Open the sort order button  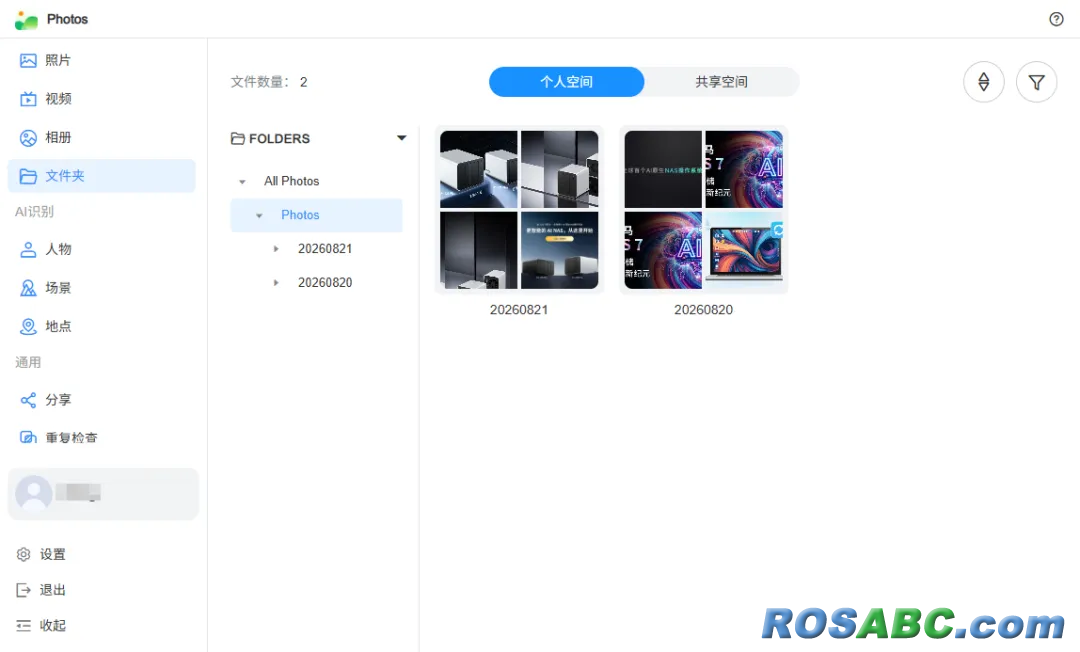click(x=984, y=82)
